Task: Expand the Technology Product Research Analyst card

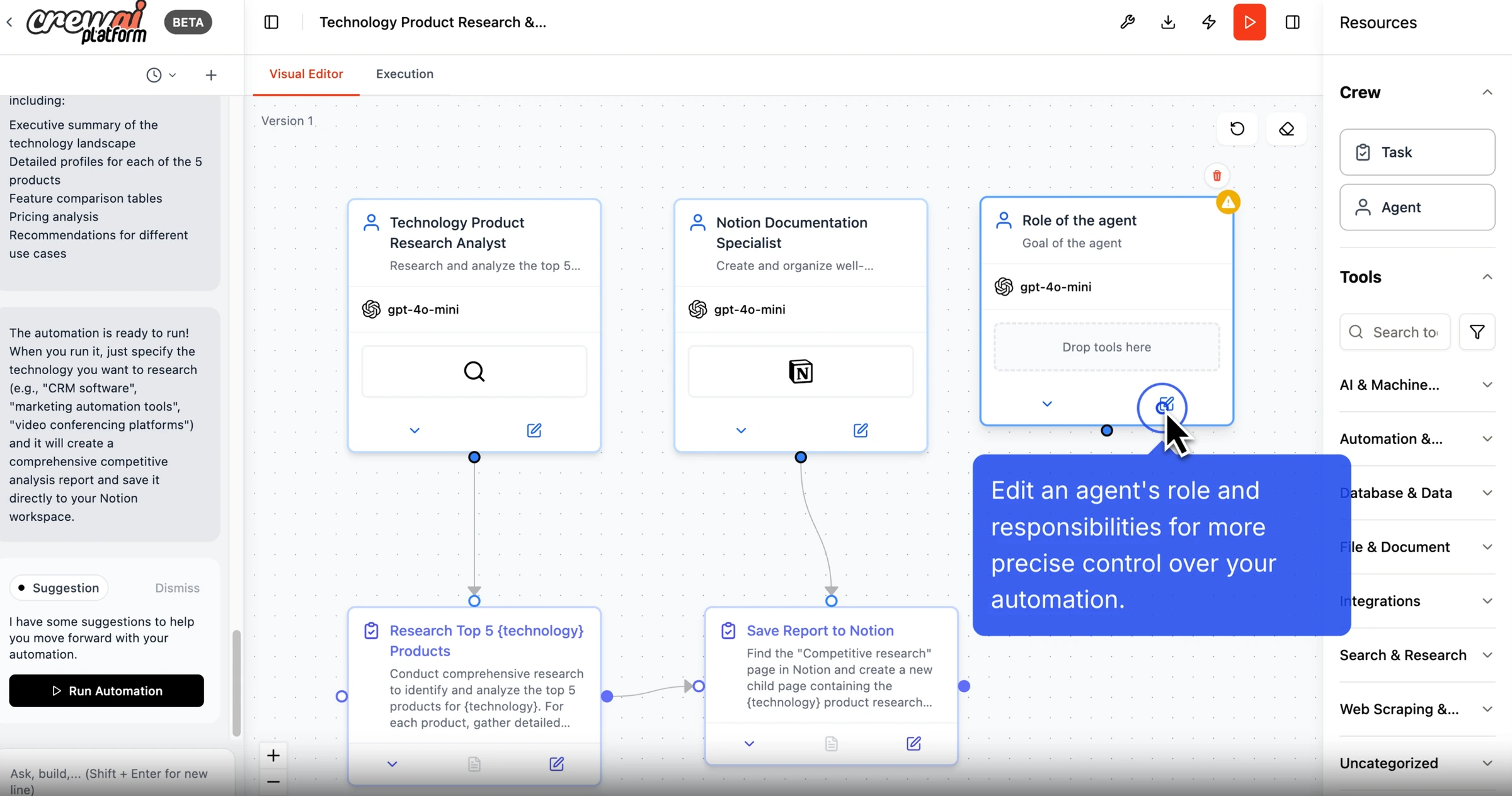Action: [414, 430]
